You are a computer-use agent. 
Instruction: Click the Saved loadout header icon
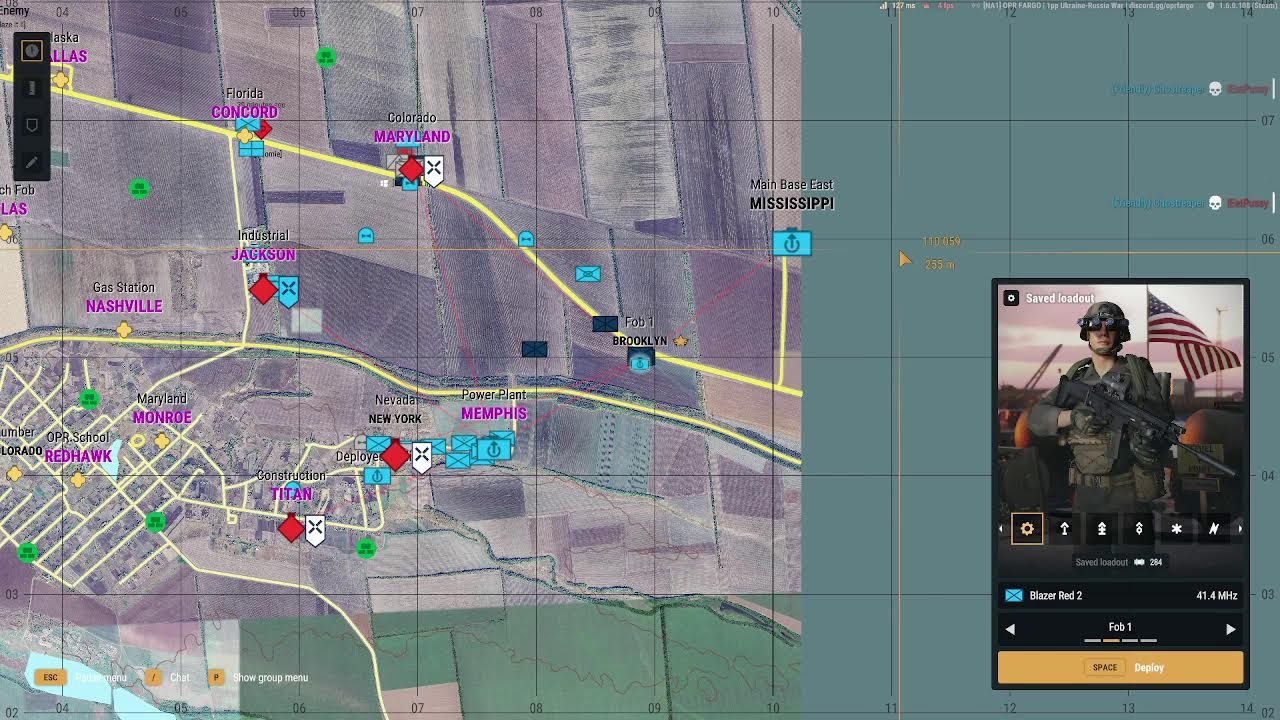pos(1011,298)
